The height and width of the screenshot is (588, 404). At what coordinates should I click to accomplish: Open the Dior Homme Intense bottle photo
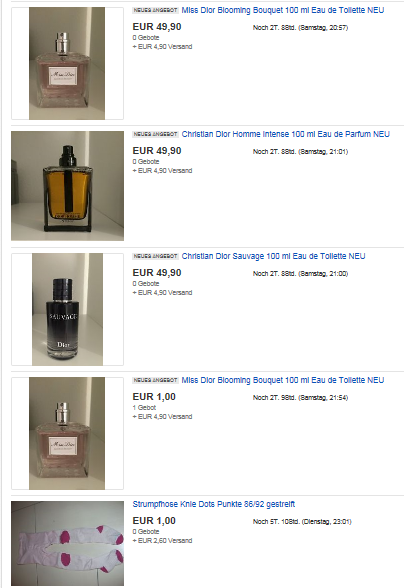click(68, 186)
